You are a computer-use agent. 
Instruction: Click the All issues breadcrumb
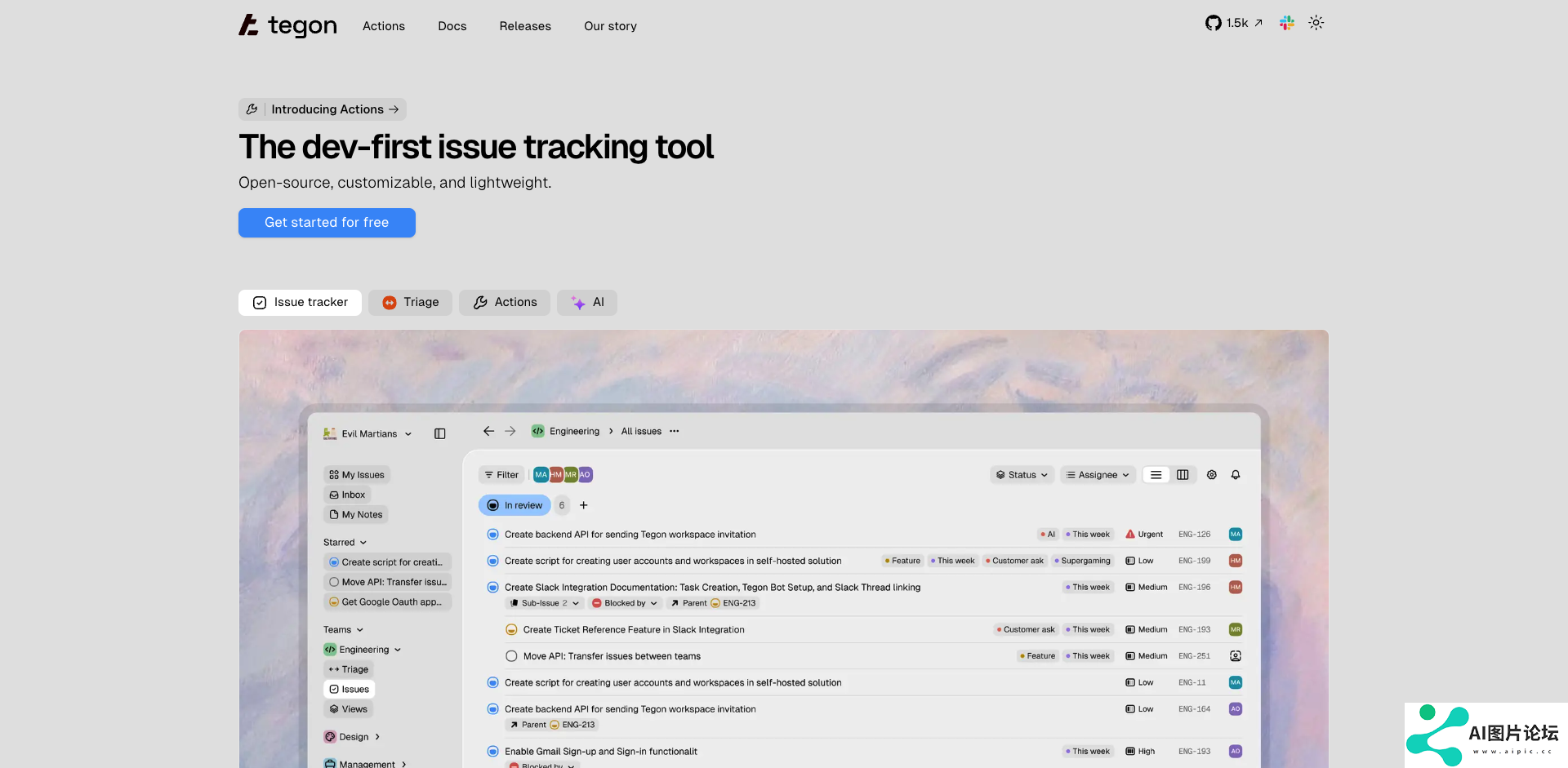click(641, 431)
